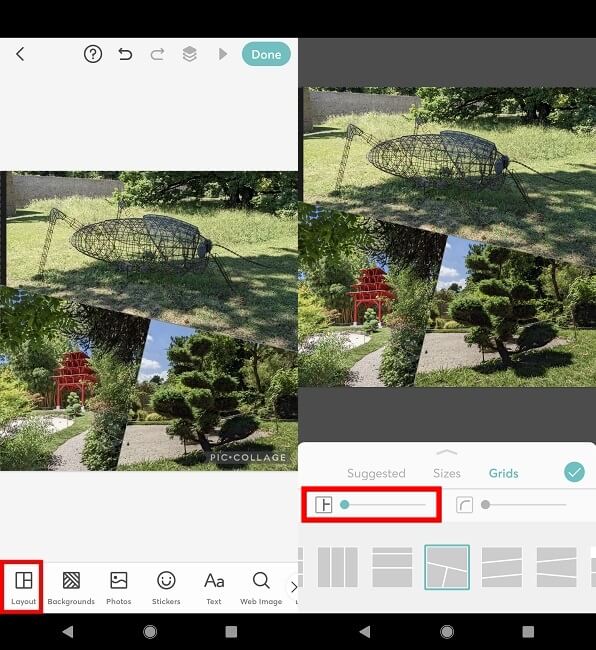Tap Android back button on left screen
Screen dimensions: 596x650
(x=68, y=631)
